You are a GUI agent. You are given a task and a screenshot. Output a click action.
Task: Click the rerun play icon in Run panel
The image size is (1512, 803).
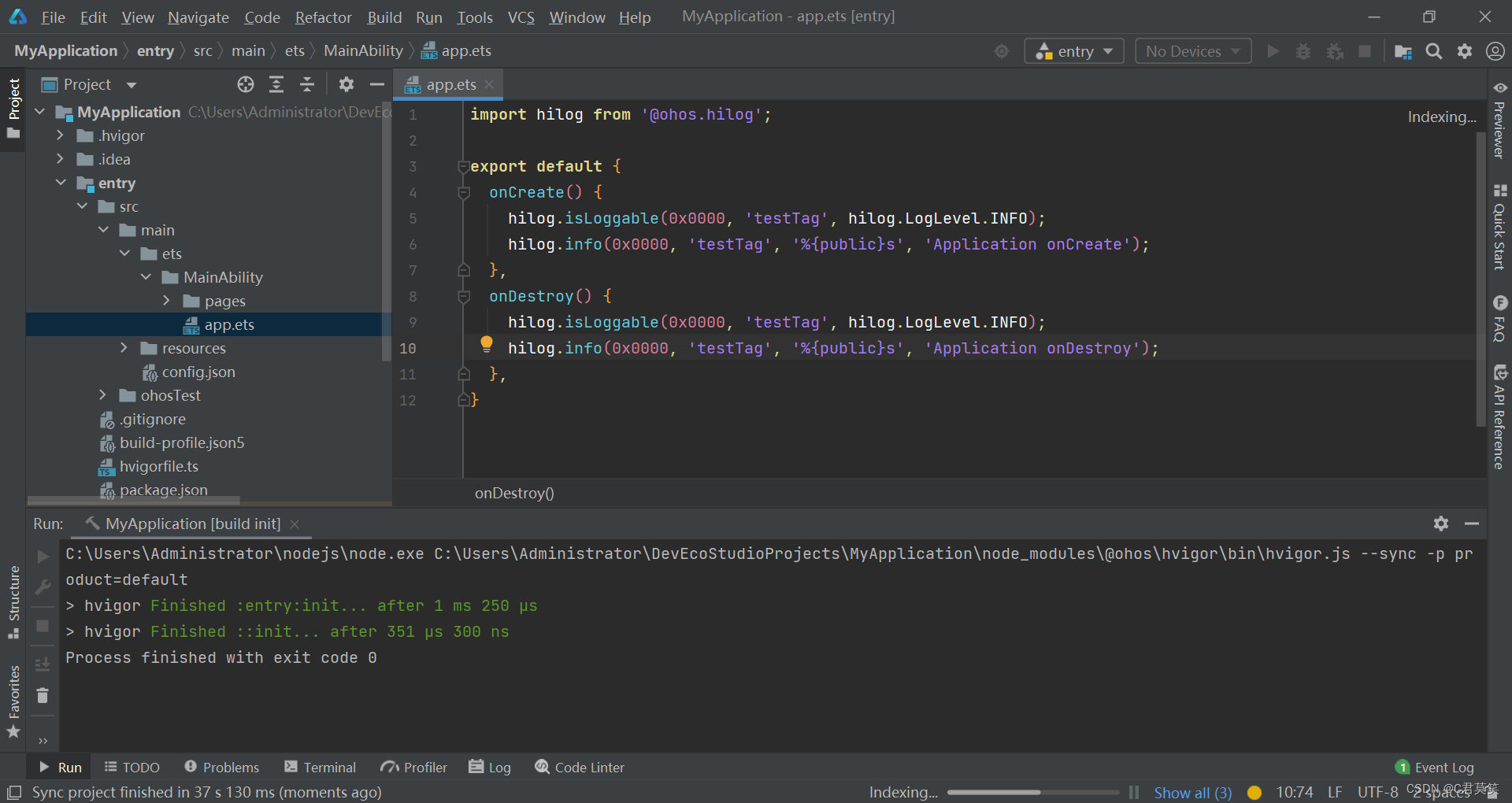[43, 557]
